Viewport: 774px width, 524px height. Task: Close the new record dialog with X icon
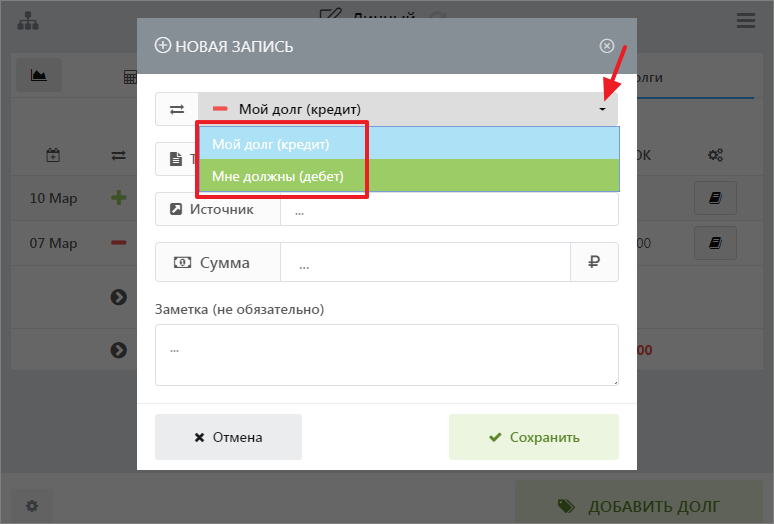tap(606, 46)
